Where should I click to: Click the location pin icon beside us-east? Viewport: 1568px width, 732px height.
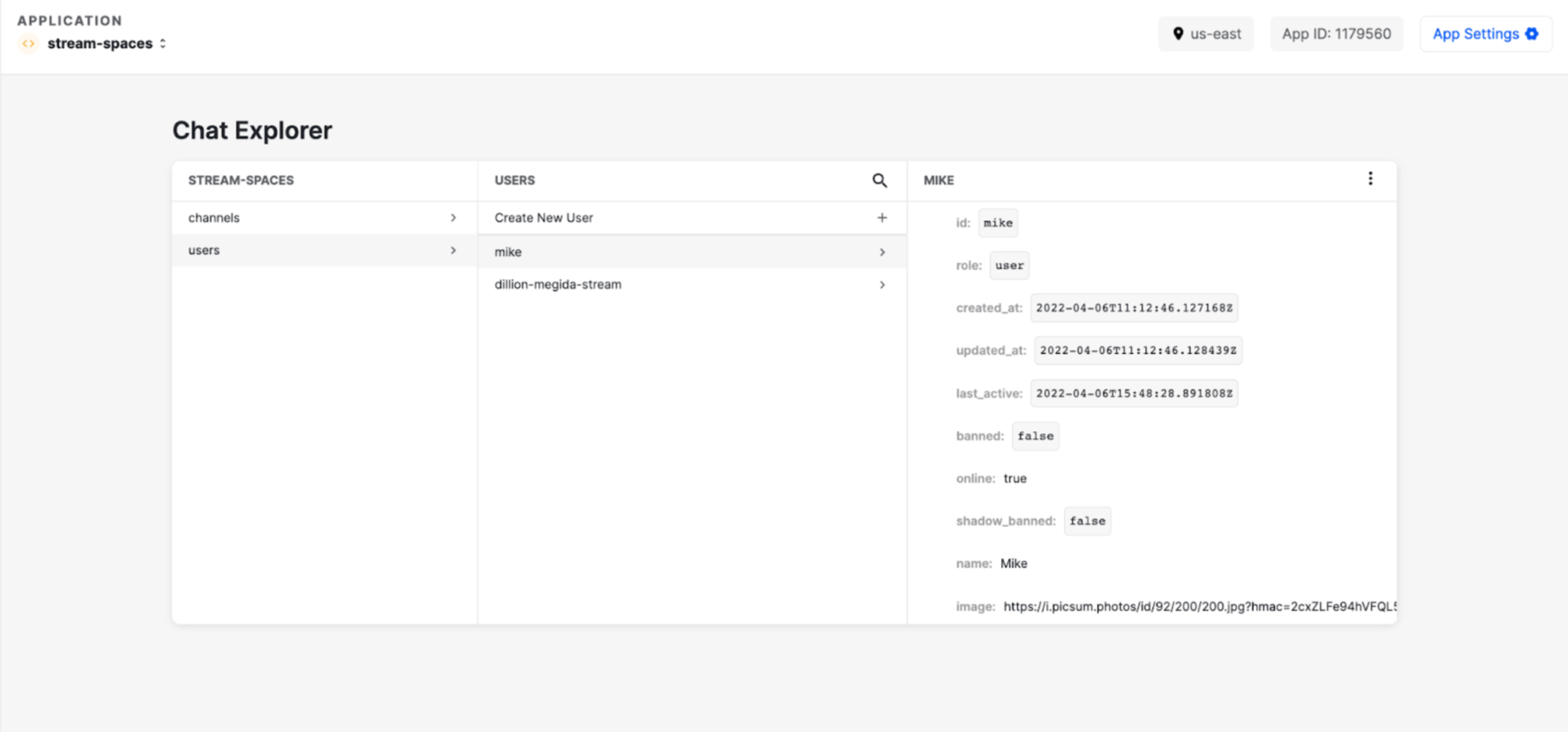(x=1177, y=33)
